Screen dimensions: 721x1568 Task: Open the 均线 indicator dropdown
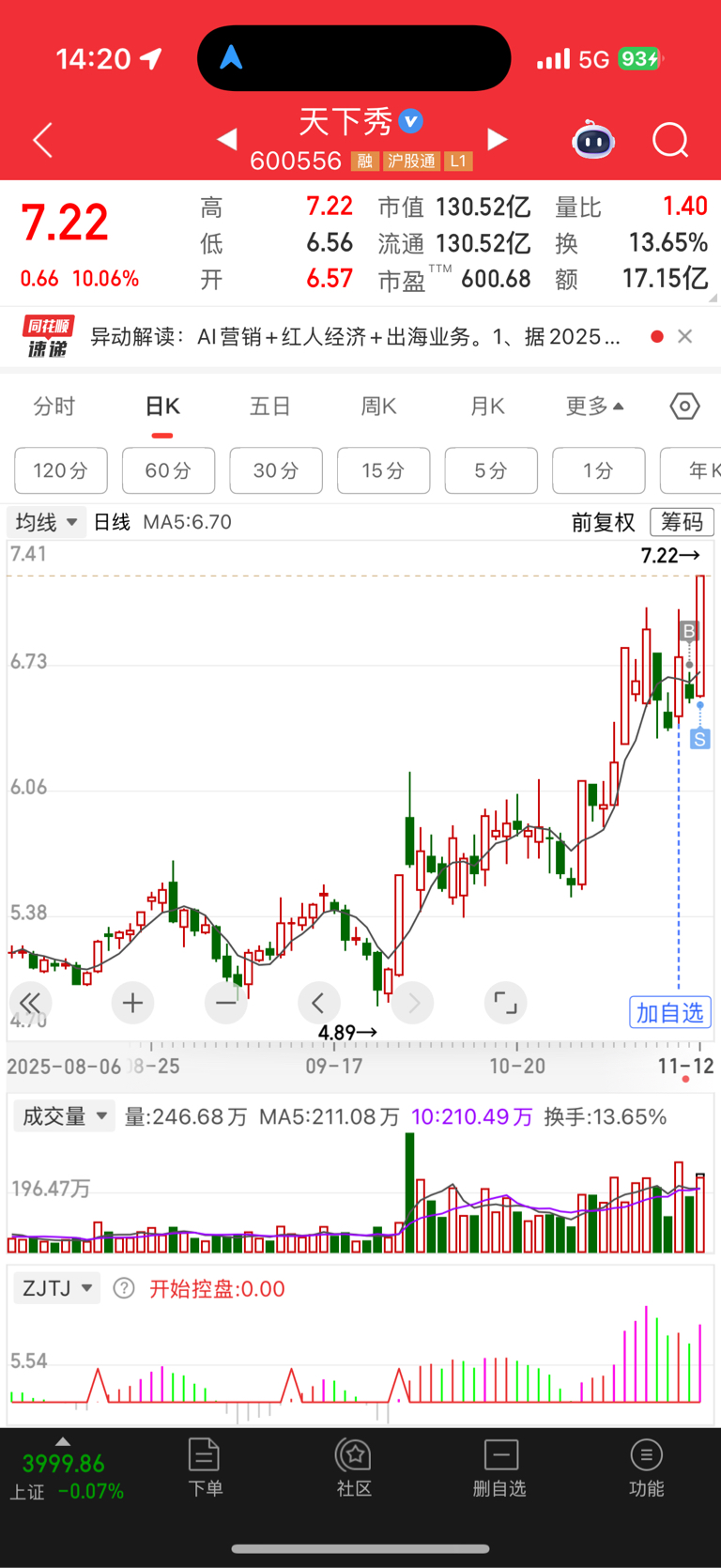(47, 522)
